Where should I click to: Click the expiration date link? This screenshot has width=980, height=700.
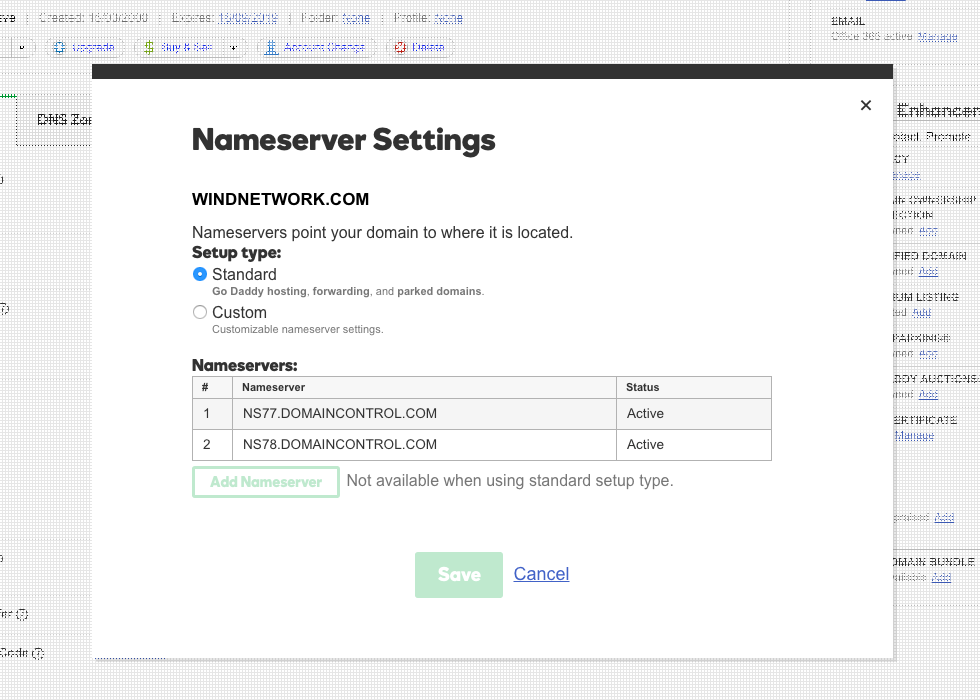click(247, 18)
